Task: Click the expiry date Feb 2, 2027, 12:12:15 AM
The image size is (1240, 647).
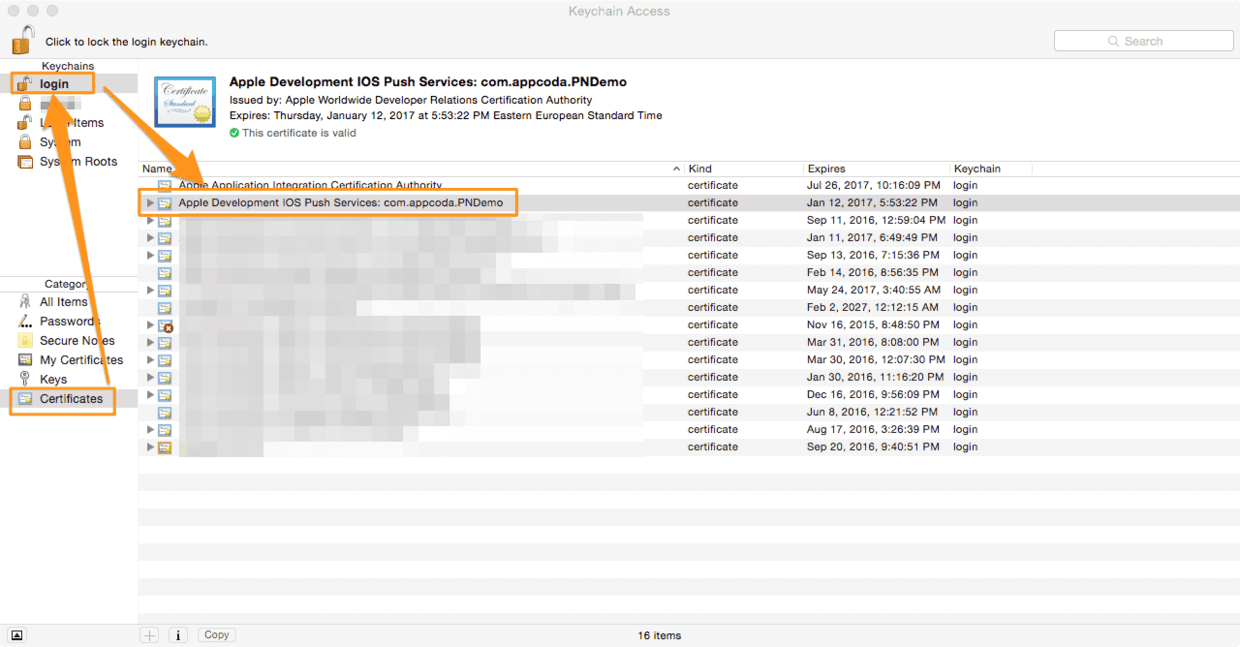Action: point(872,307)
